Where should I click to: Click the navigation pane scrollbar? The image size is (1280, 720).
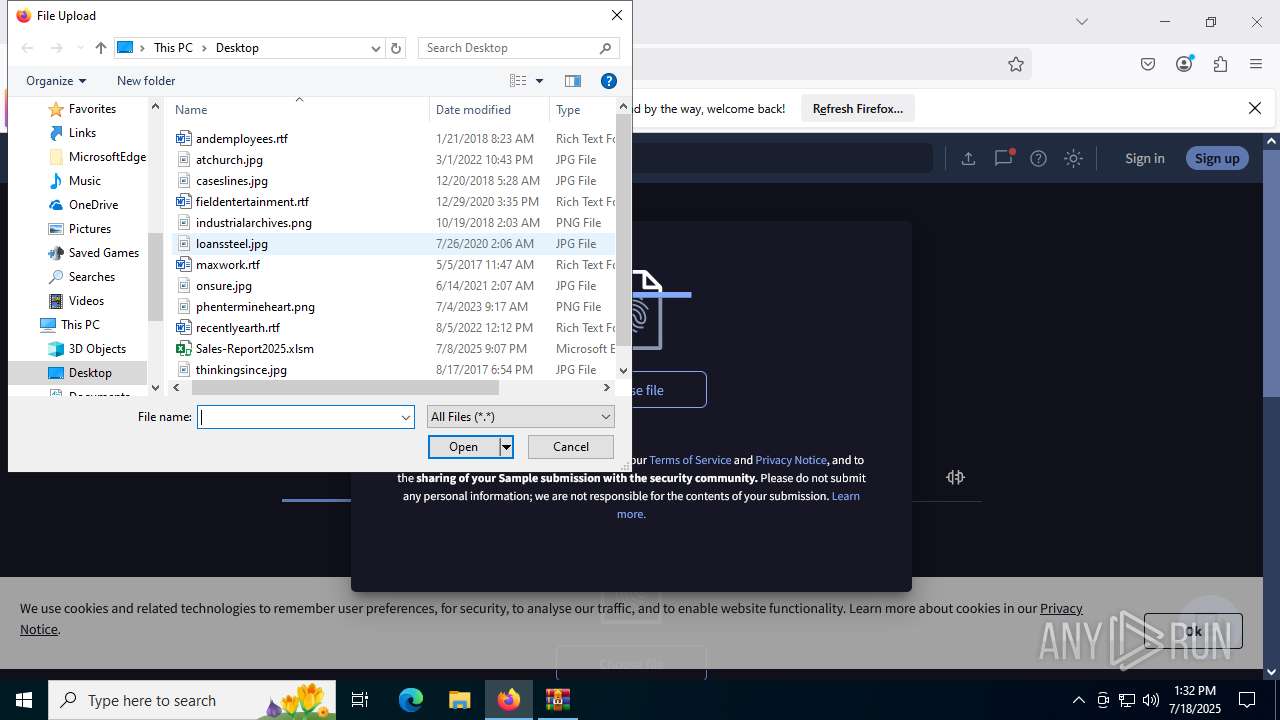click(155, 277)
